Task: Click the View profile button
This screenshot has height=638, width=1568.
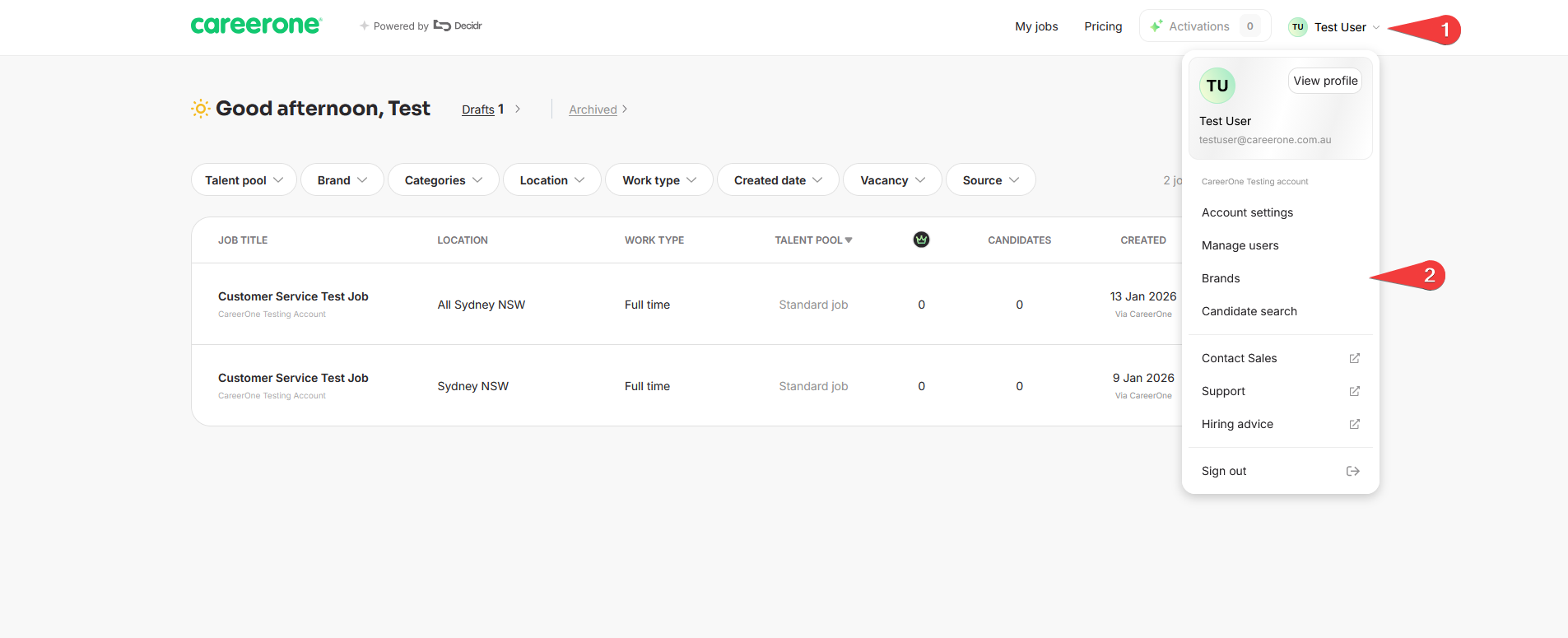Action: point(1325,81)
